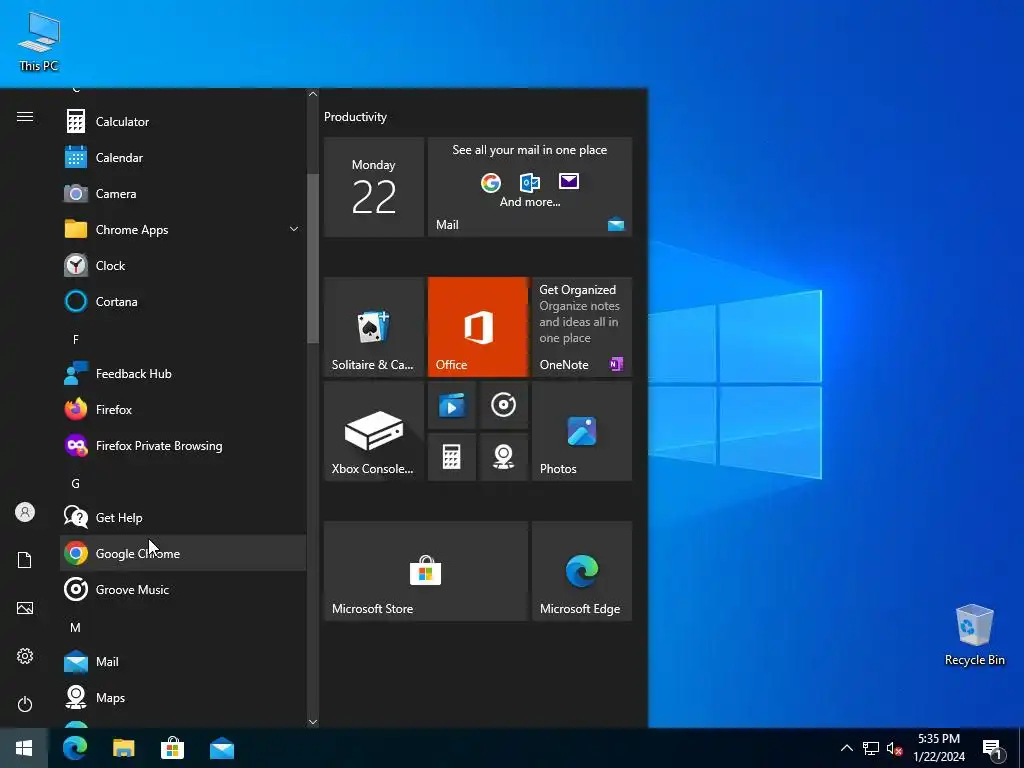
Task: Open Pictures from the Start sidebar
Action: point(25,608)
